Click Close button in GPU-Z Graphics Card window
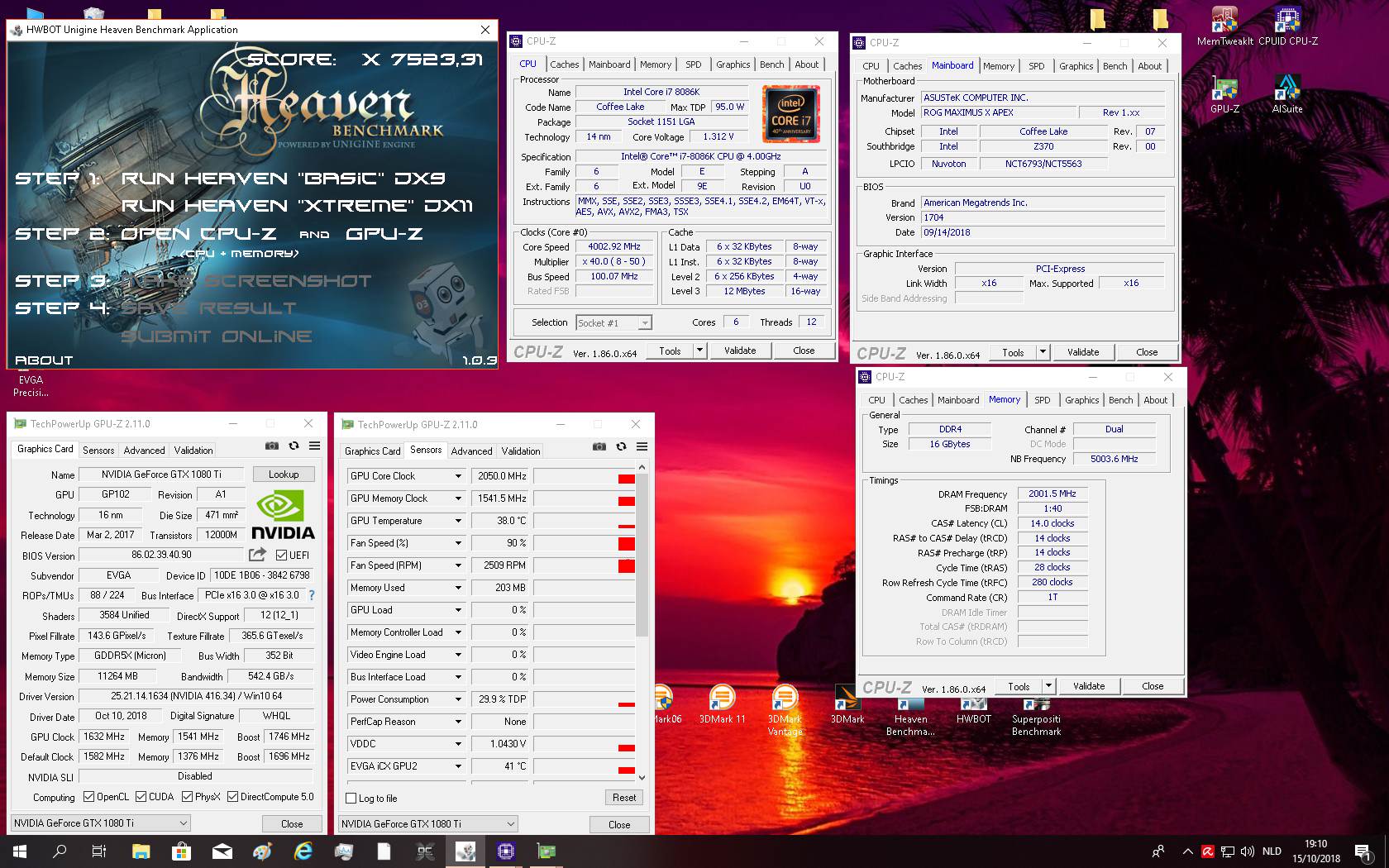 tap(292, 824)
